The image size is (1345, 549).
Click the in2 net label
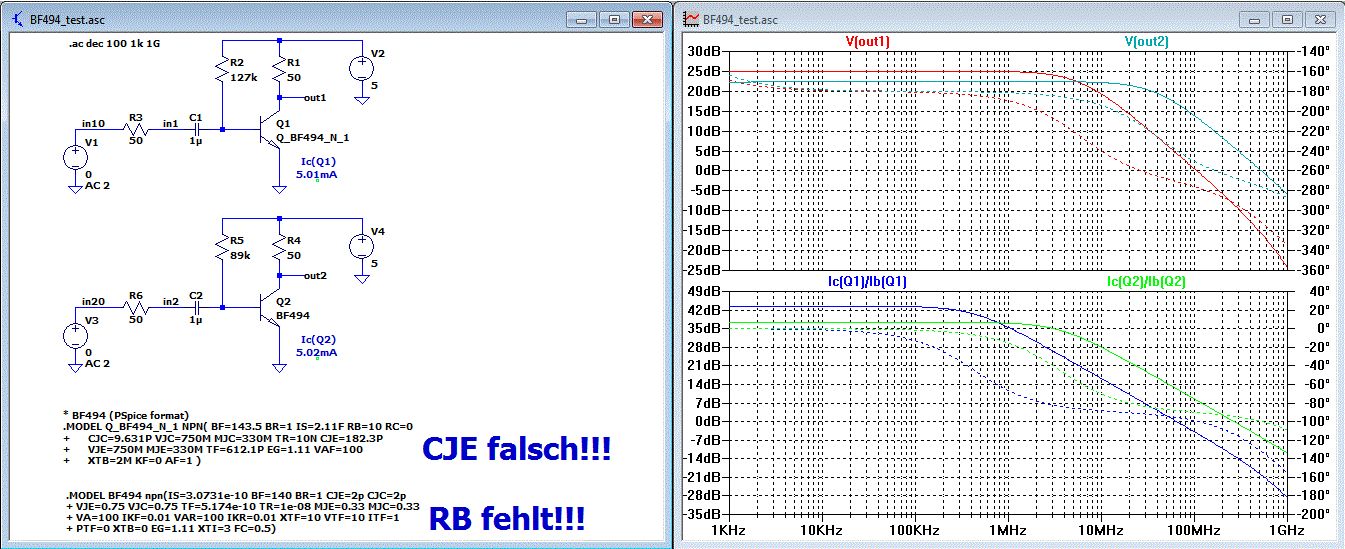(170, 300)
